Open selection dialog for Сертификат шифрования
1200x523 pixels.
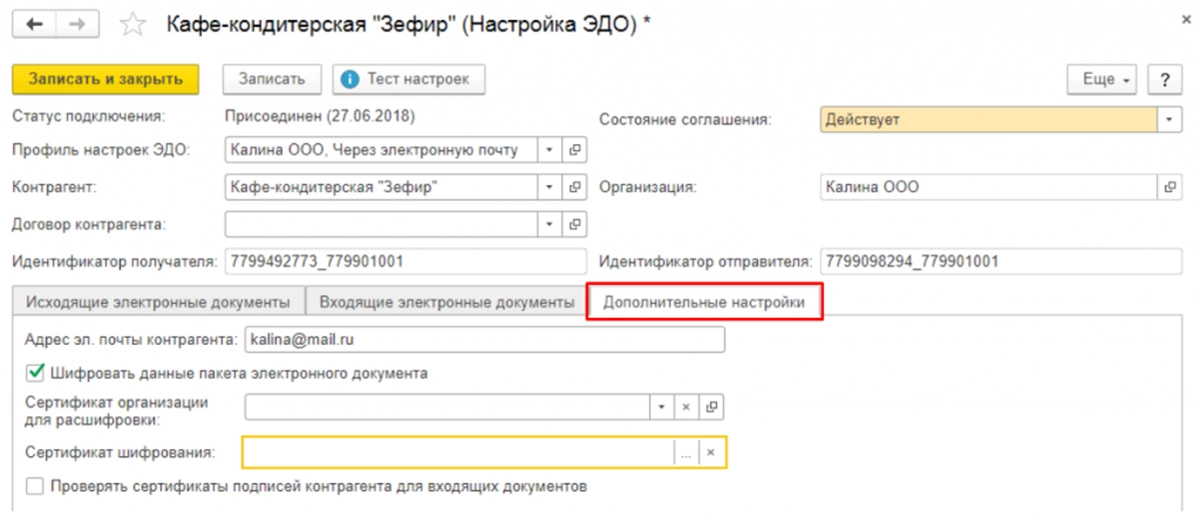pyautogui.click(x=686, y=453)
